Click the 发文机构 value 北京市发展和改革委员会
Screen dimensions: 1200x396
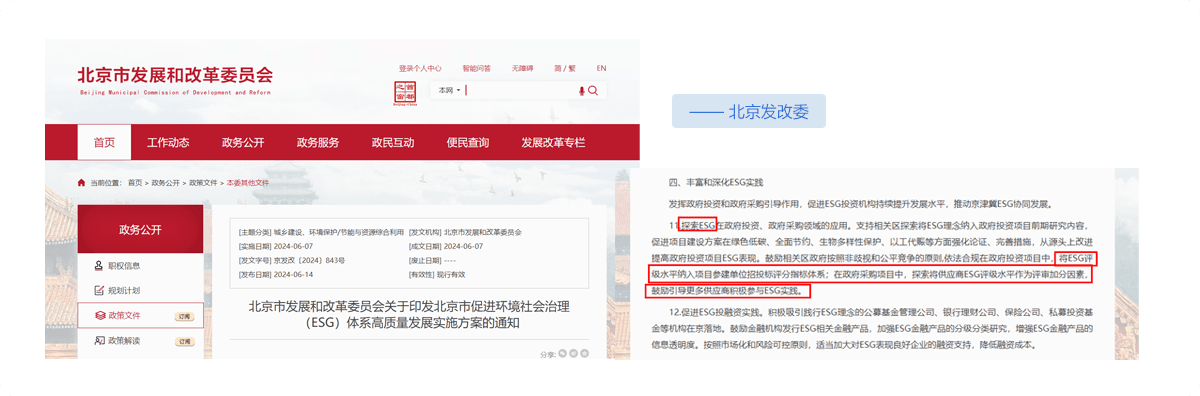(483, 231)
